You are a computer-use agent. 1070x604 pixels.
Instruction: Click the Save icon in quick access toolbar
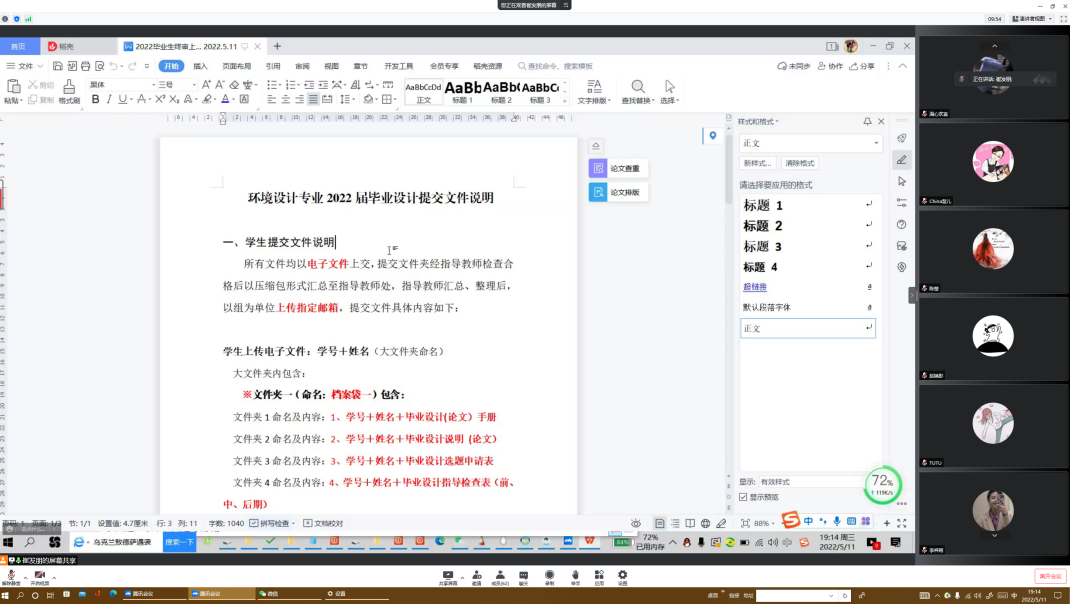tap(57, 66)
